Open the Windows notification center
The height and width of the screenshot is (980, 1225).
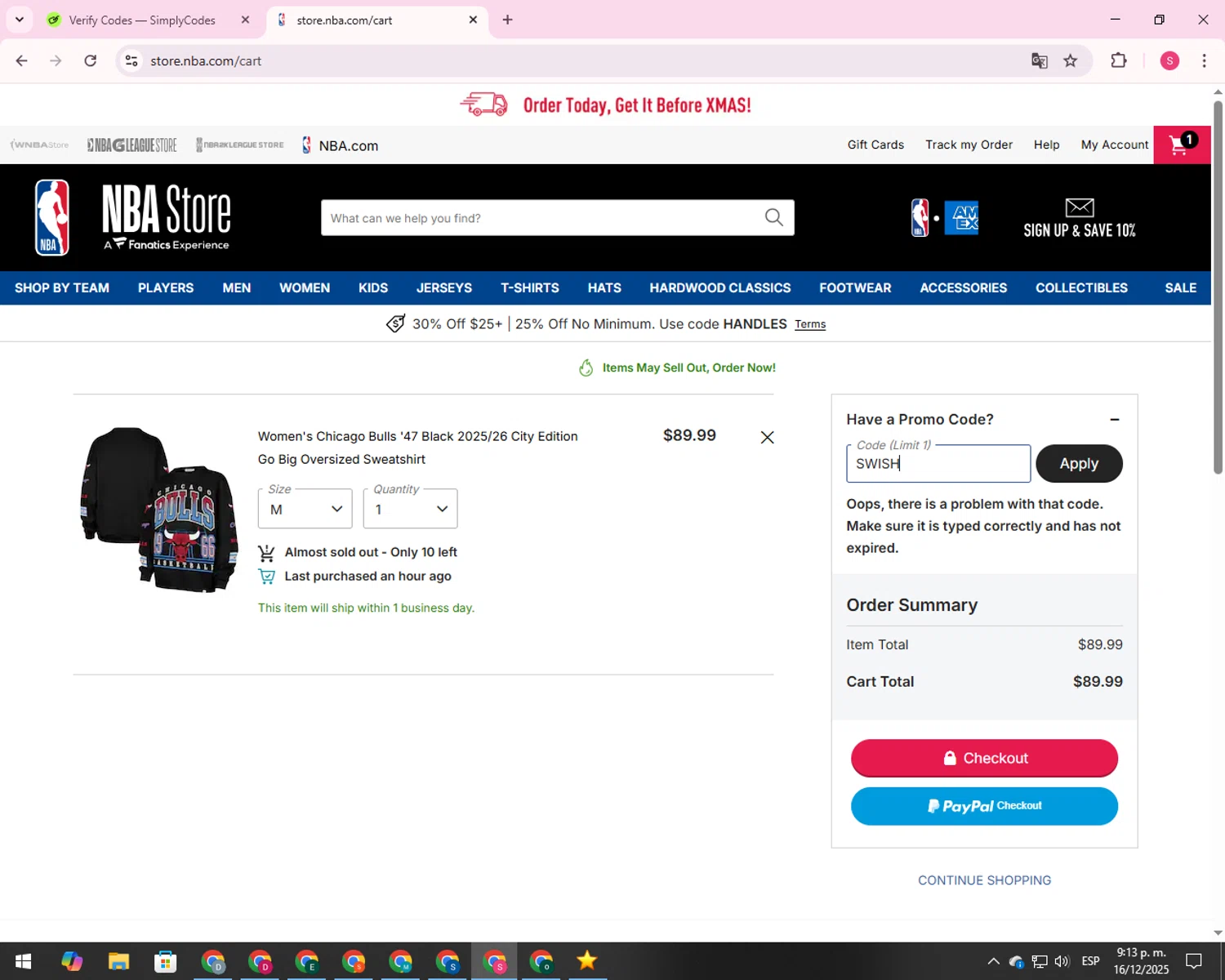pyautogui.click(x=1194, y=961)
